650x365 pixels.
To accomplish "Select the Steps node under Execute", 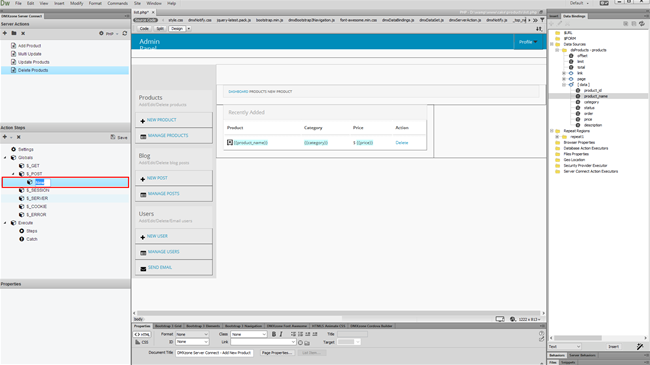I will (x=32, y=231).
